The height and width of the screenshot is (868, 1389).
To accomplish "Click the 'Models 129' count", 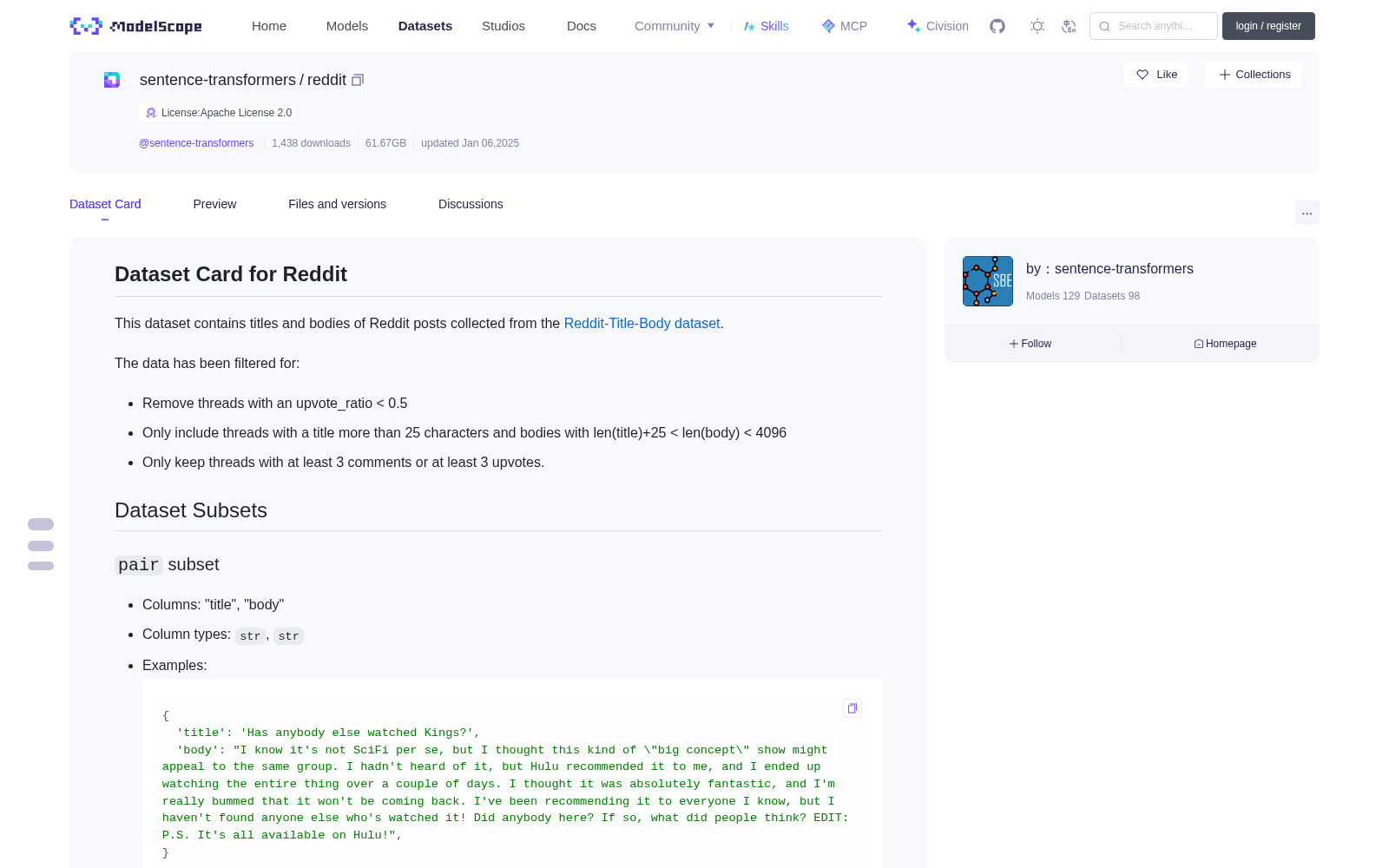I will 1053,296.
